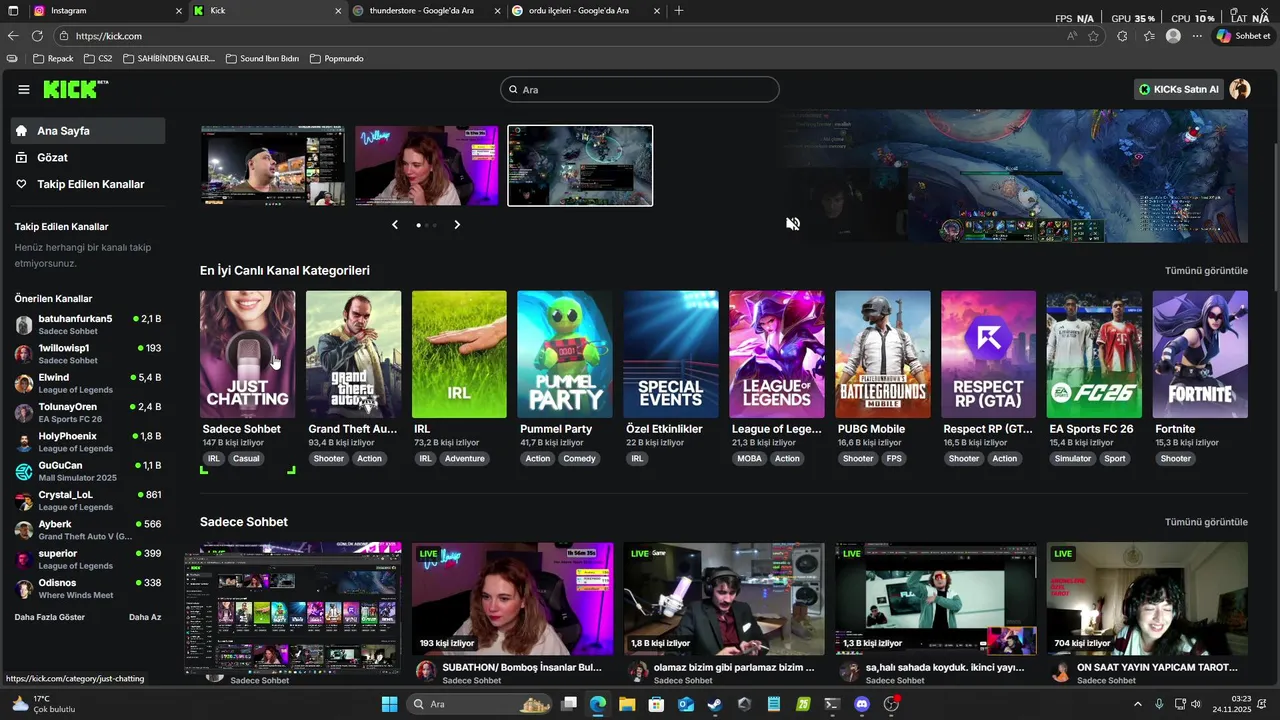Open PUBG Mobile category card

[883, 354]
